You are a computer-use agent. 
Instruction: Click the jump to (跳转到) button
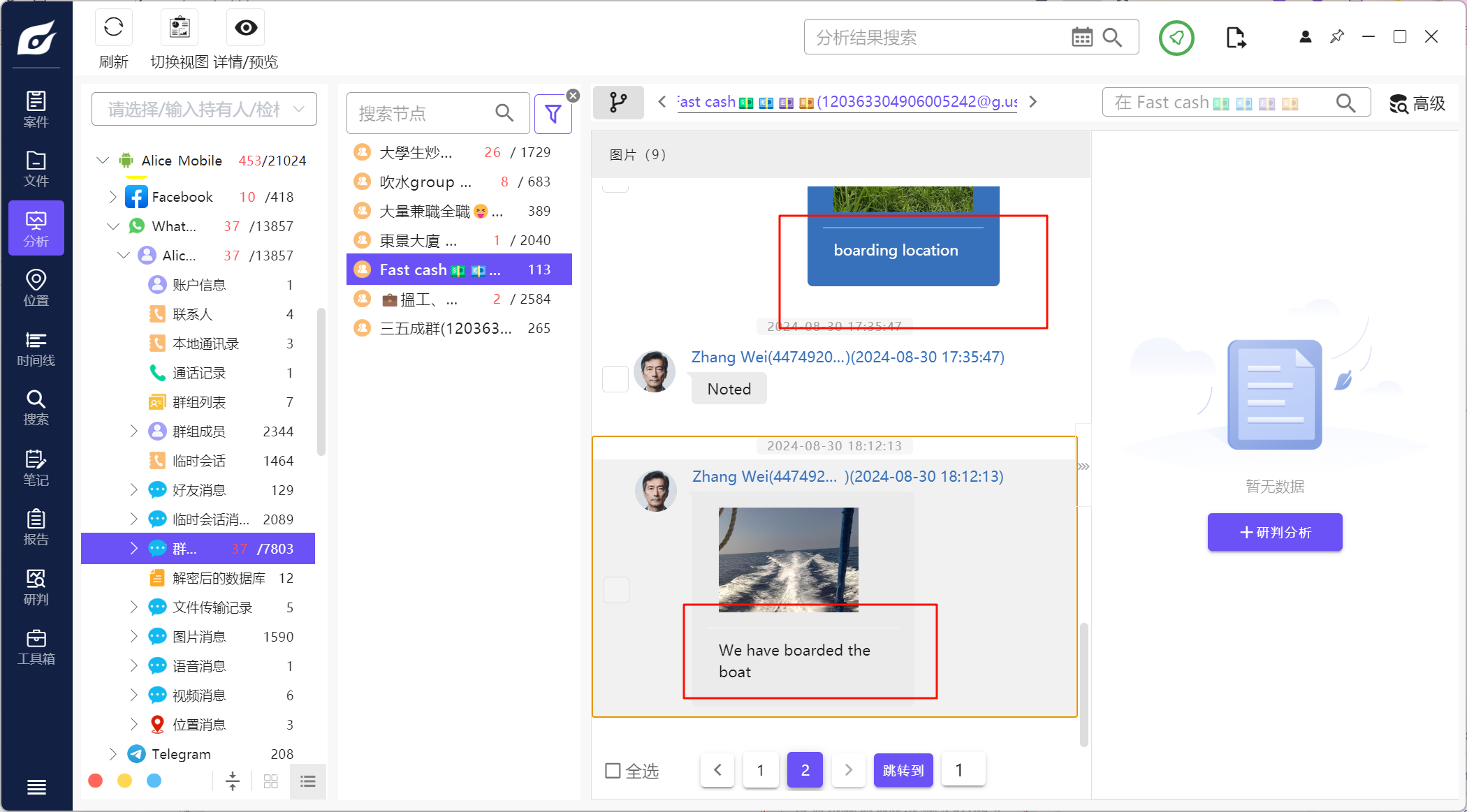[x=903, y=770]
